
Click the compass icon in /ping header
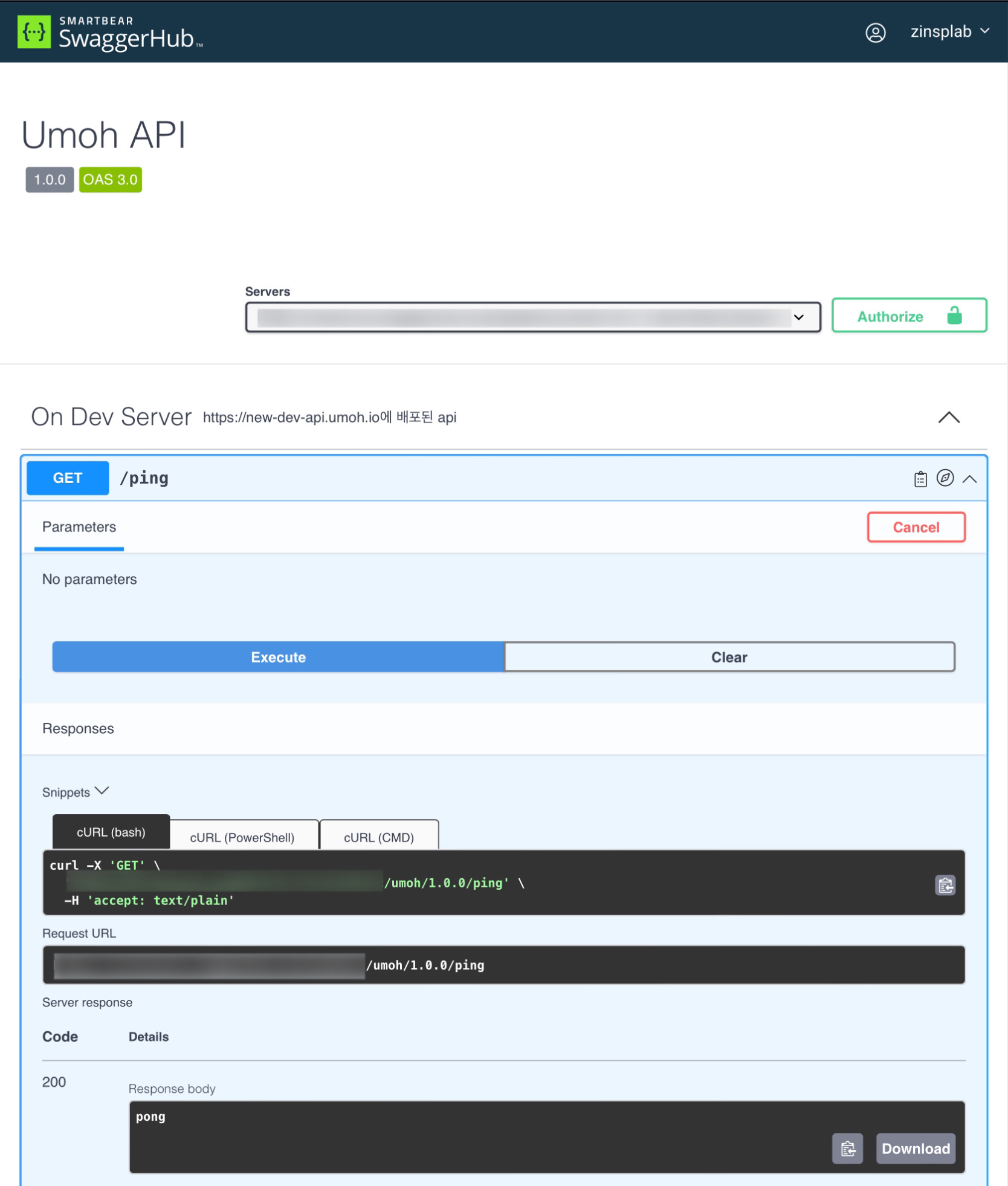(945, 478)
